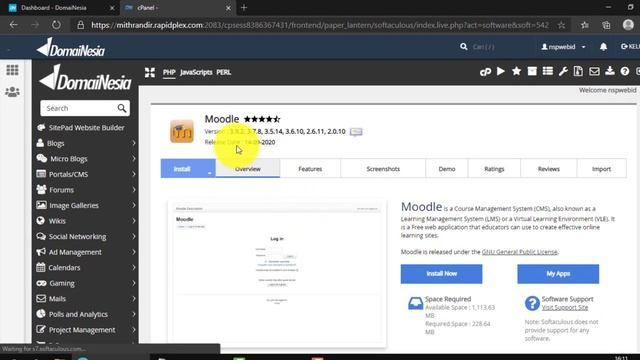Open the cPanel apps grid icon
The width and height of the screenshot is (640, 360).
[x=12, y=70]
